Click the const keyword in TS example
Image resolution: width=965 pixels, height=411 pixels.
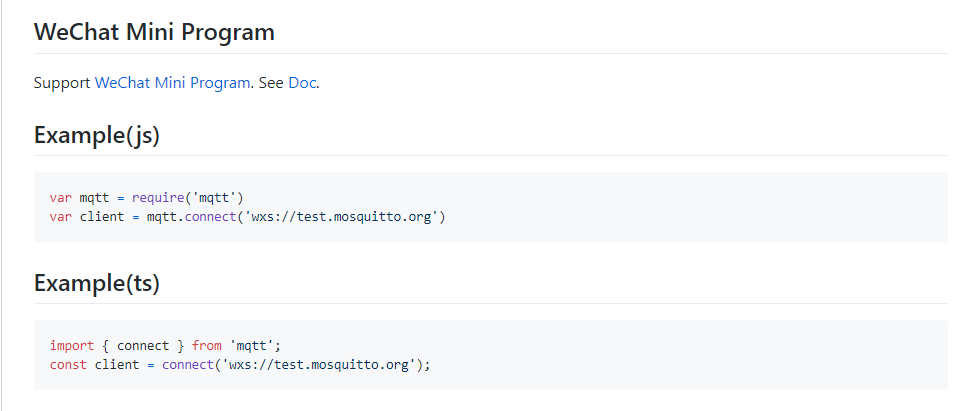click(x=68, y=364)
